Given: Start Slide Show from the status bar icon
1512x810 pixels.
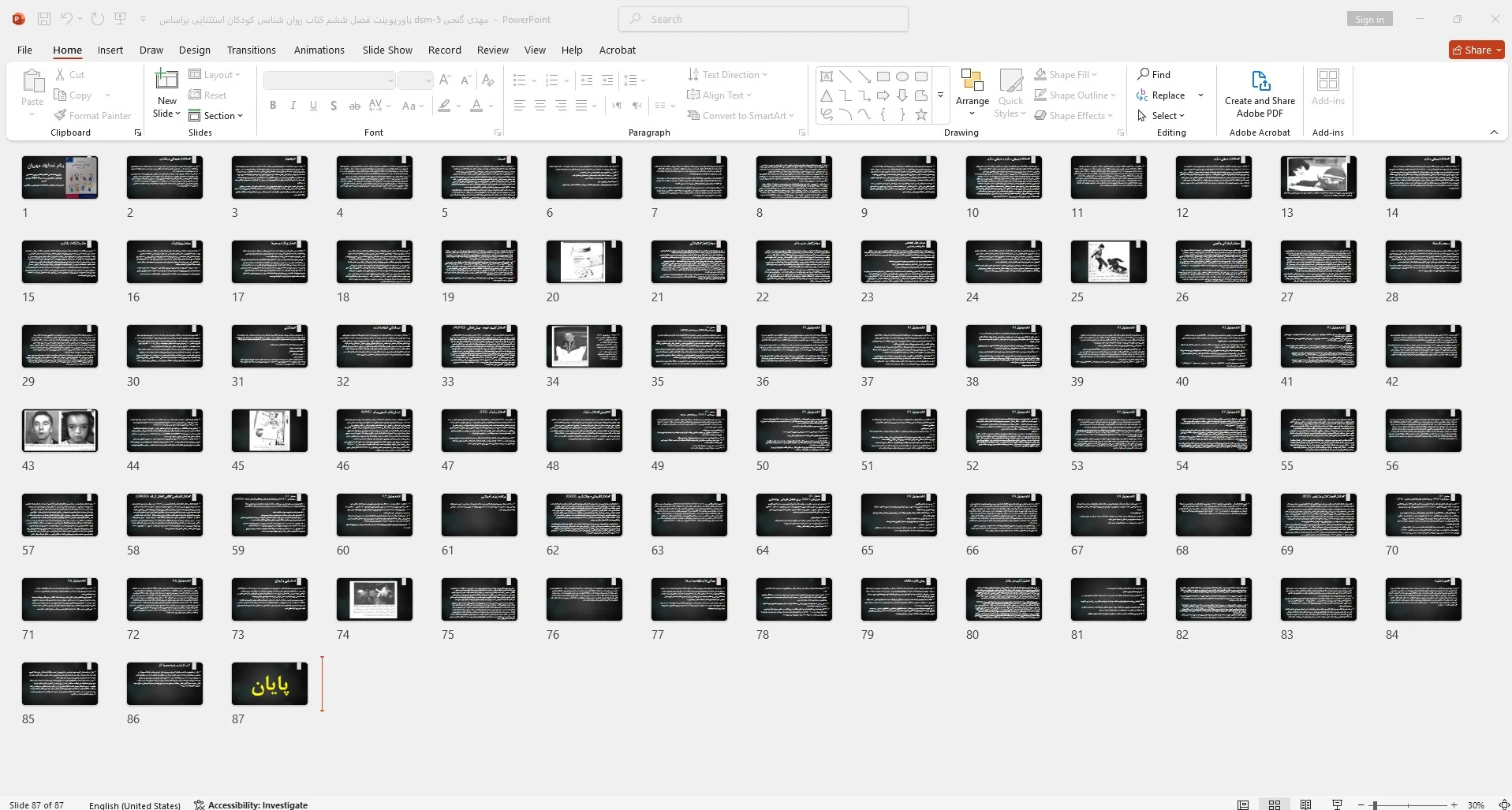Looking at the screenshot, I should coord(1337,804).
